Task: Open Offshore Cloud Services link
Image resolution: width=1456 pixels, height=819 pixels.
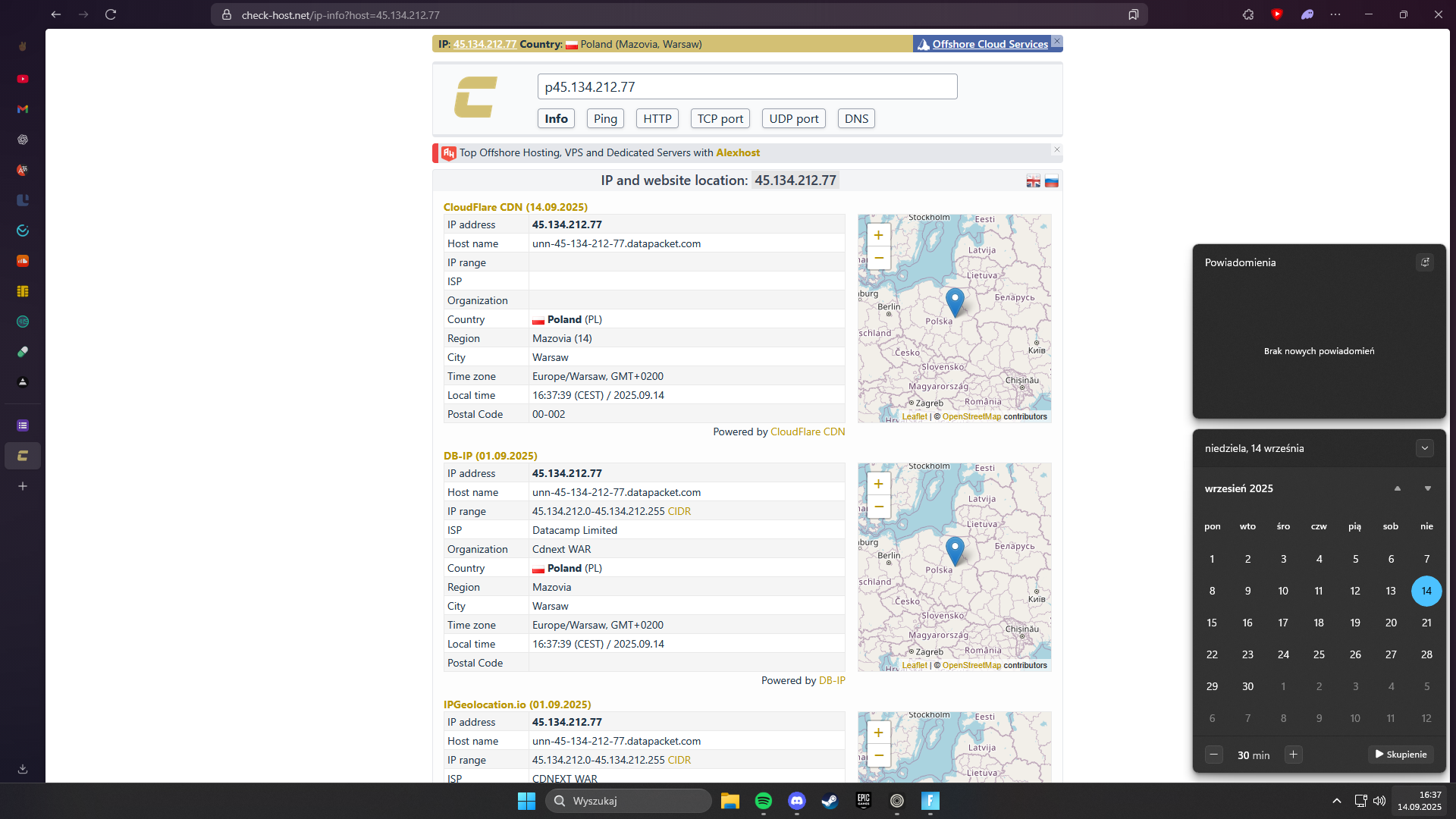Action: (990, 44)
